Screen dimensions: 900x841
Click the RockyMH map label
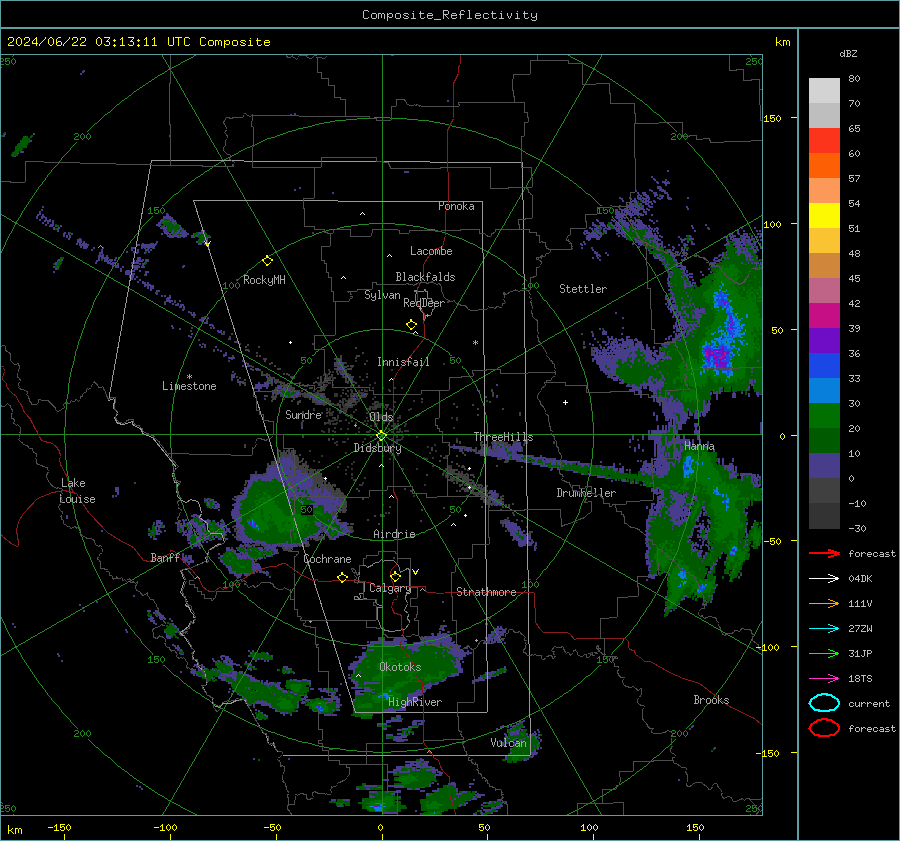click(264, 280)
